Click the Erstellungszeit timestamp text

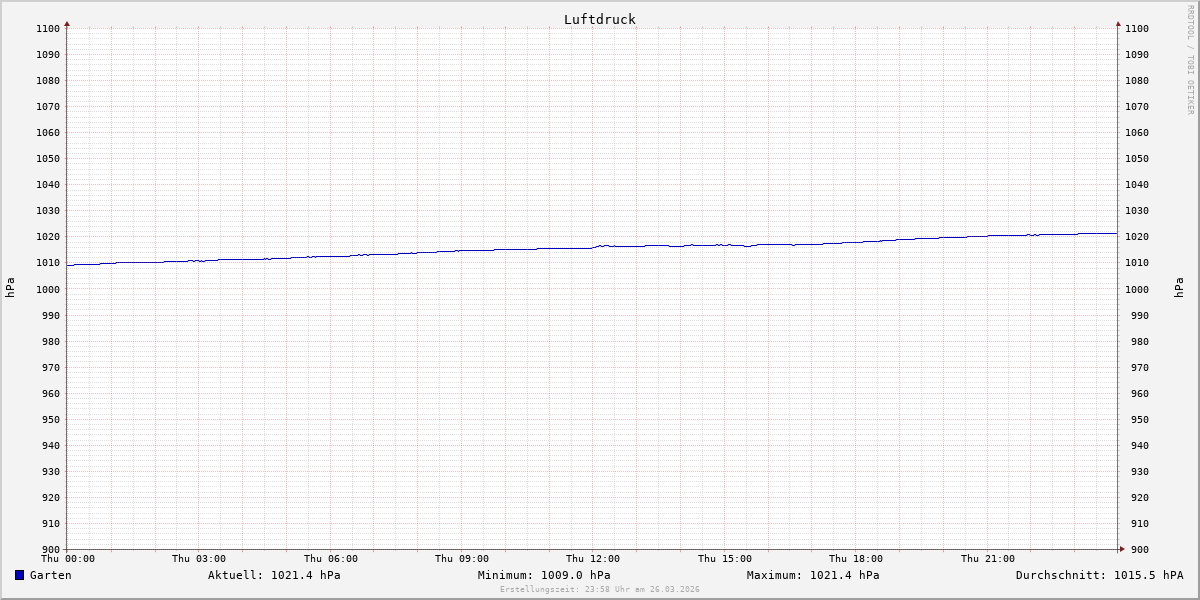[x=600, y=590]
